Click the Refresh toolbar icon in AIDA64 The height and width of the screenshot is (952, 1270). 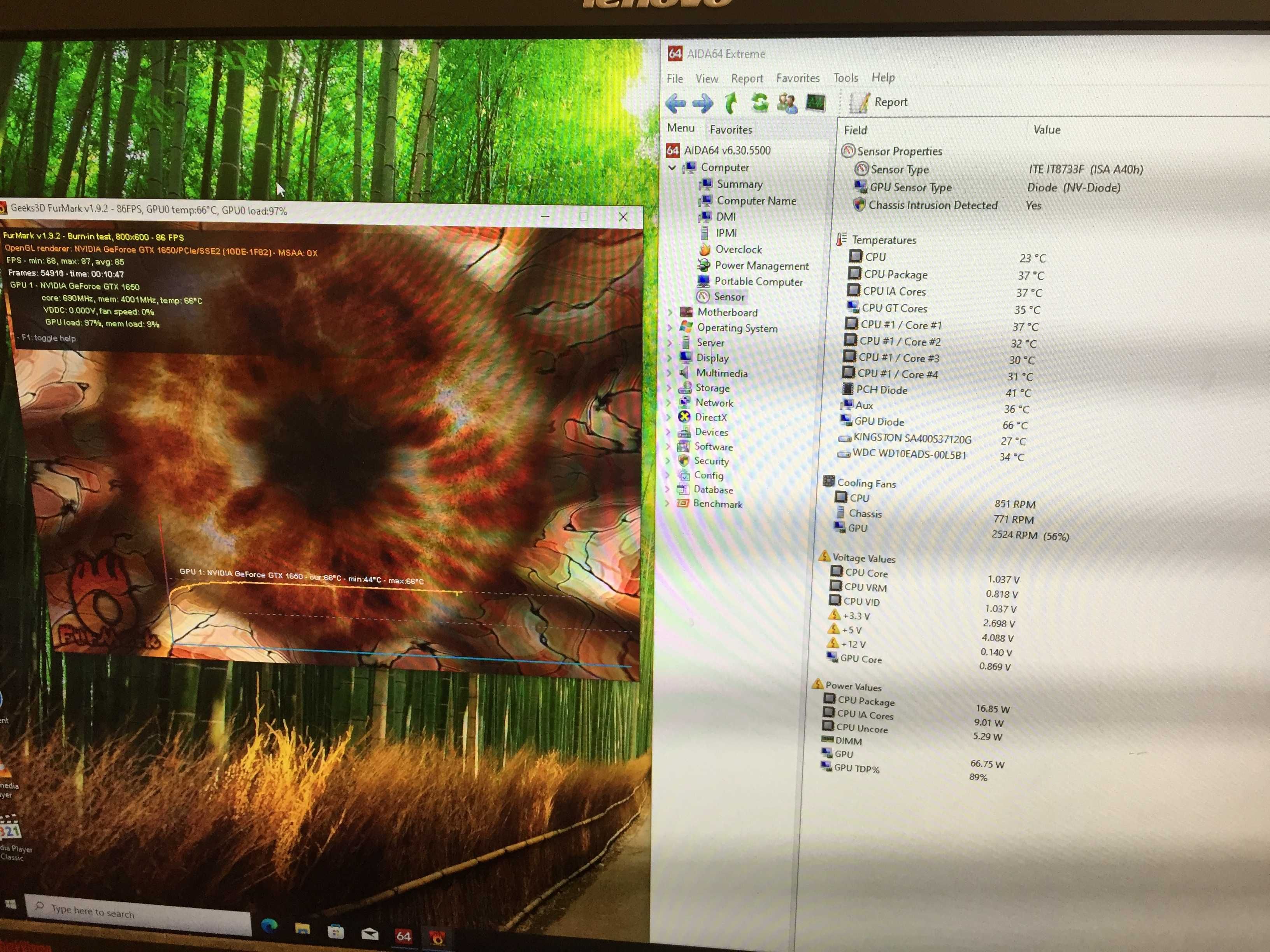click(760, 103)
